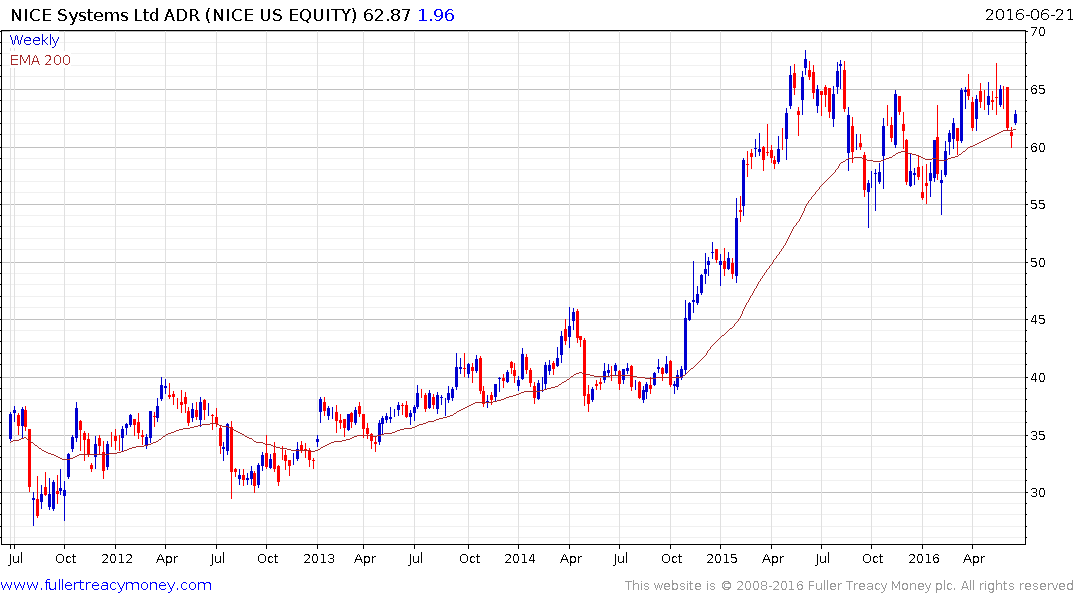Click the 2013 year label on time axis
Viewport: 1075px width, 600px height.
tap(319, 558)
